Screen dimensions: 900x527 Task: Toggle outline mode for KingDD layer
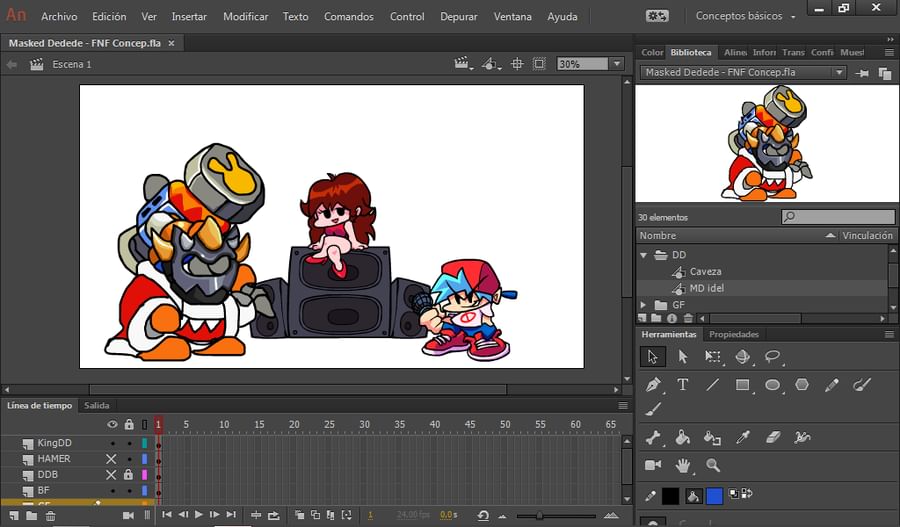[145, 443]
